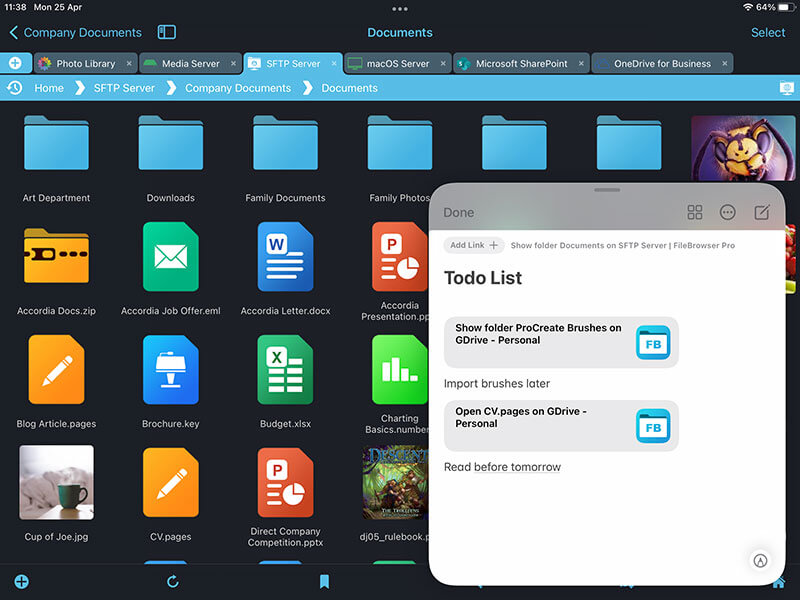The image size is (800, 600).
Task: Select Home in the breadcrumb path
Action: [49, 88]
